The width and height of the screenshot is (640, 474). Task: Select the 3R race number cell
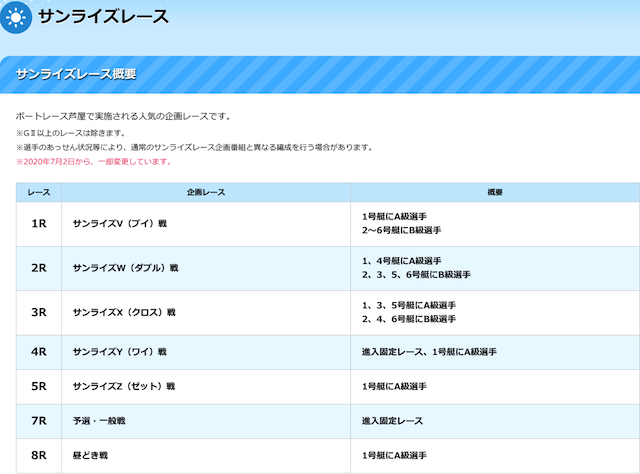[39, 312]
